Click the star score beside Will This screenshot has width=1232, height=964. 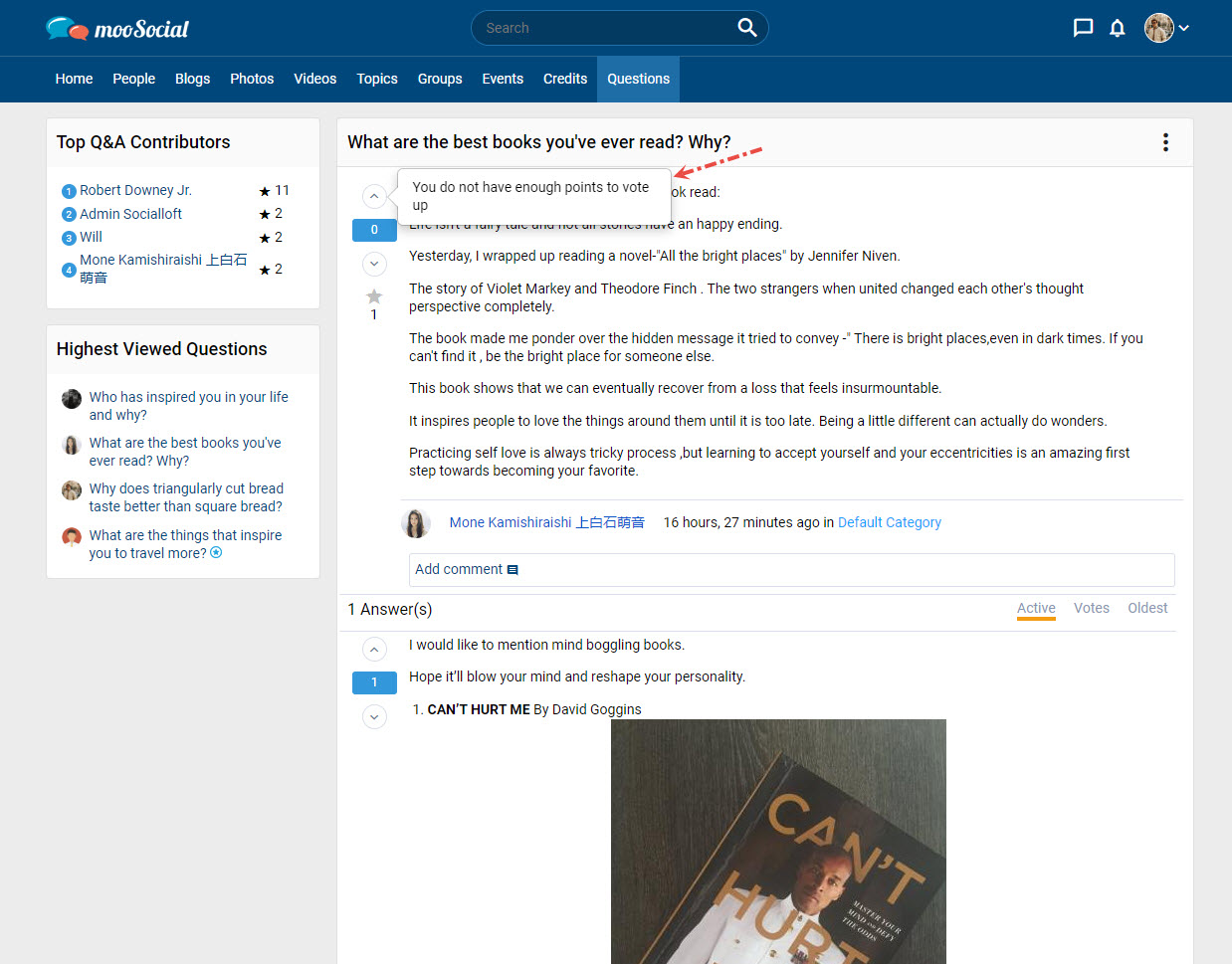pos(271,237)
